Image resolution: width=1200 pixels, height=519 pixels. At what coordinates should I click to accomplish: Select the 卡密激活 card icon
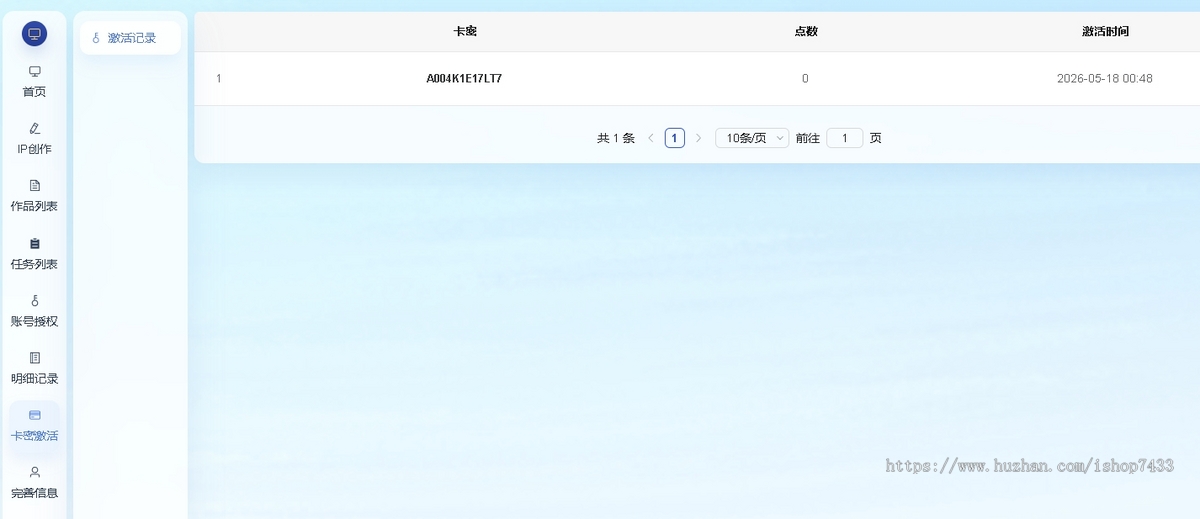pos(35,414)
